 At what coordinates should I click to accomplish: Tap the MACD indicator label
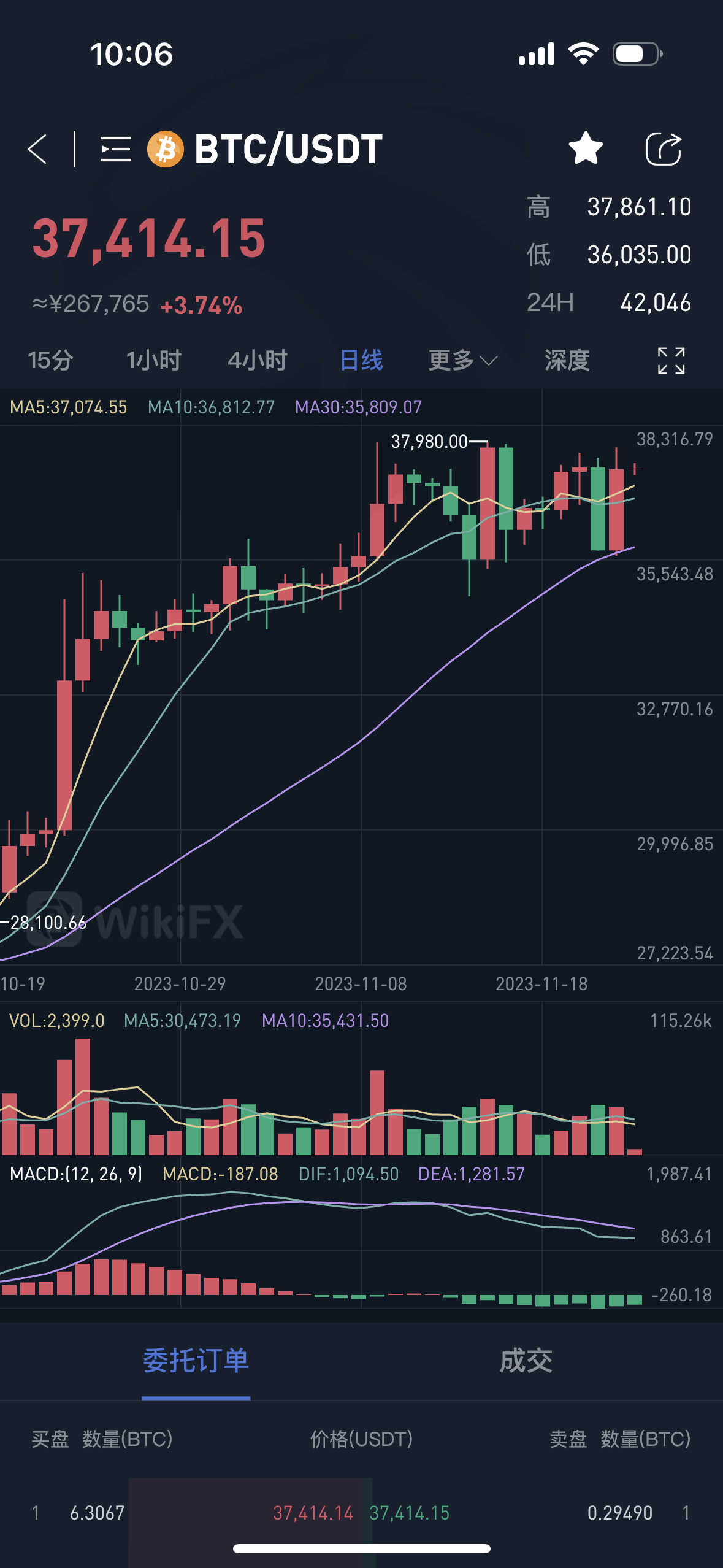tap(76, 1174)
